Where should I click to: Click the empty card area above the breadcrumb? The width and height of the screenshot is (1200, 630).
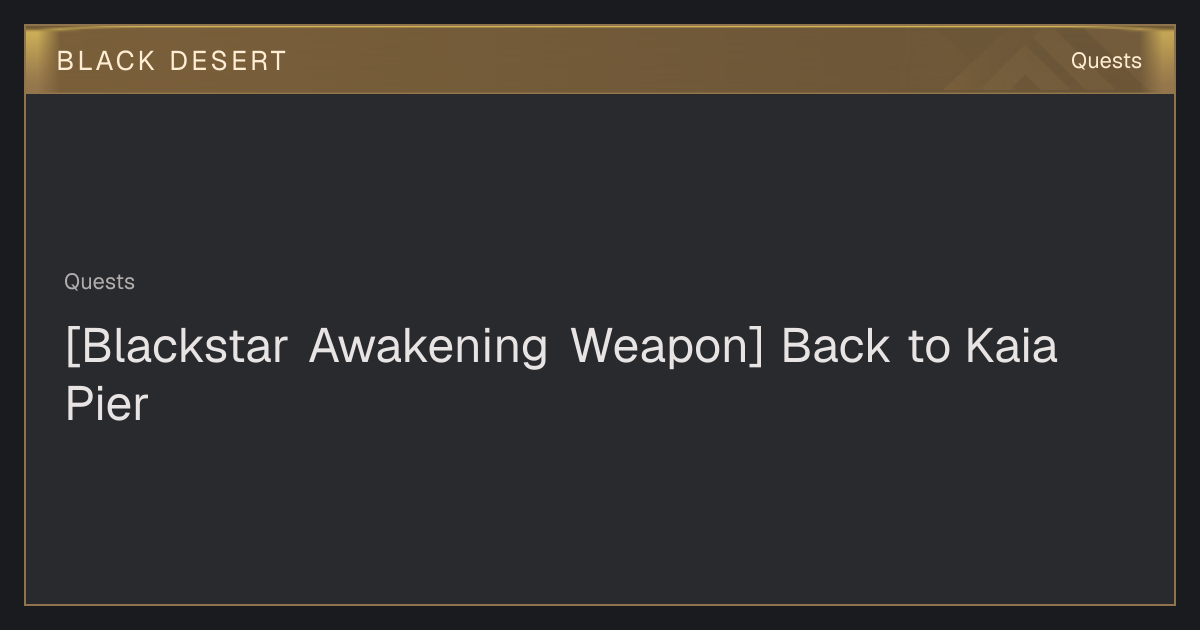[x=600, y=180]
